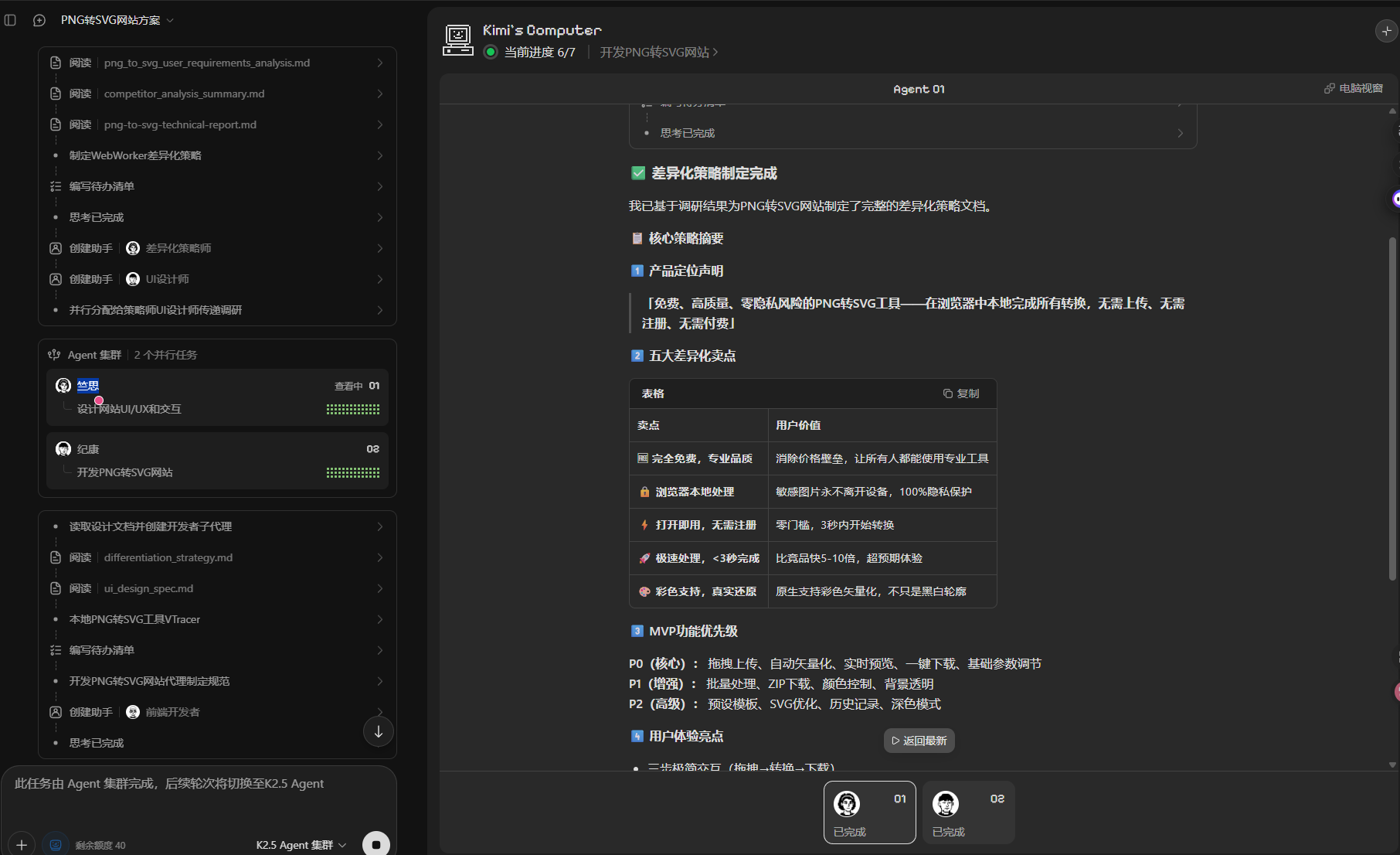Expand the competitor_analysis_summary.md read step

[x=217, y=94]
